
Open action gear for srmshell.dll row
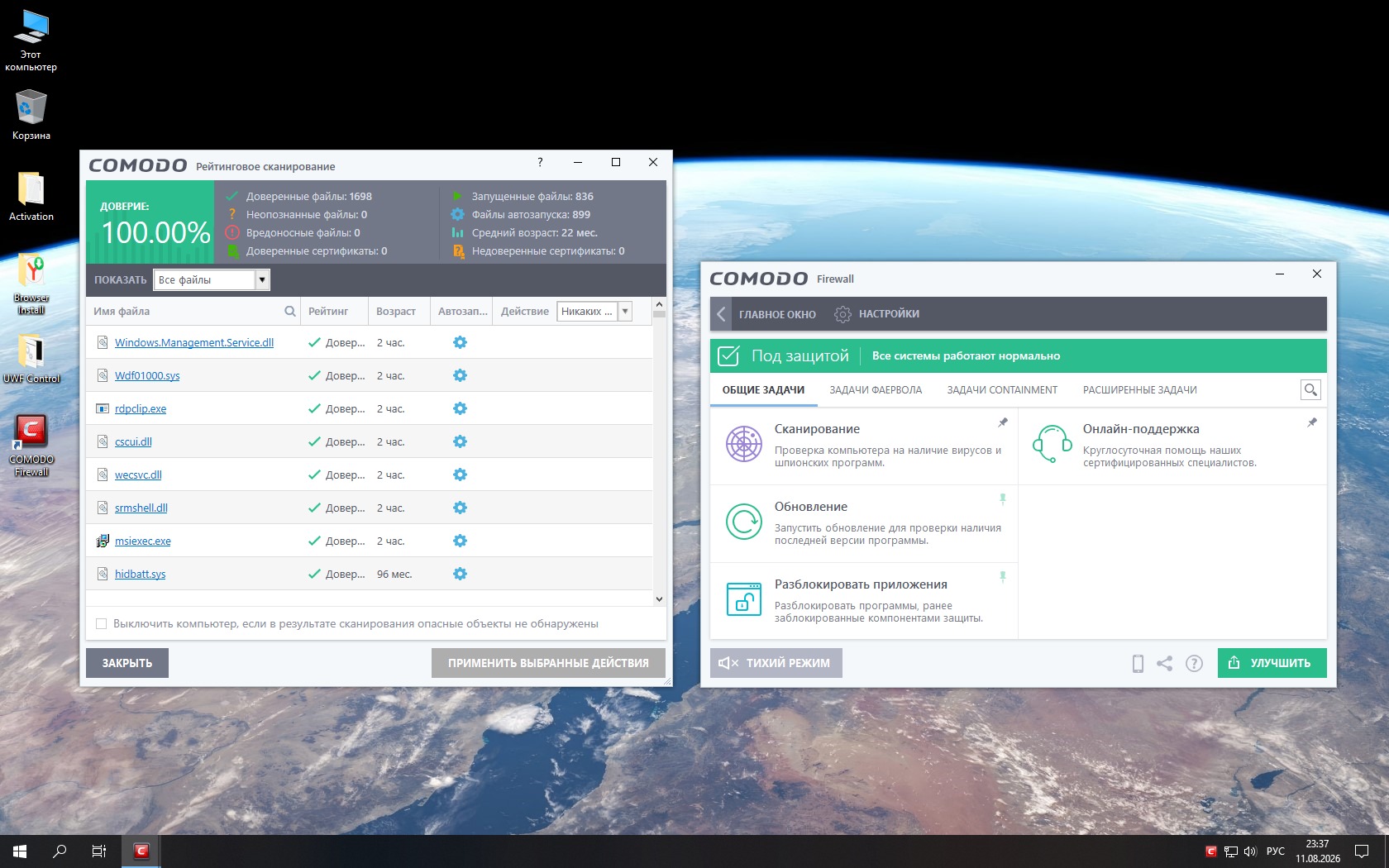(461, 508)
